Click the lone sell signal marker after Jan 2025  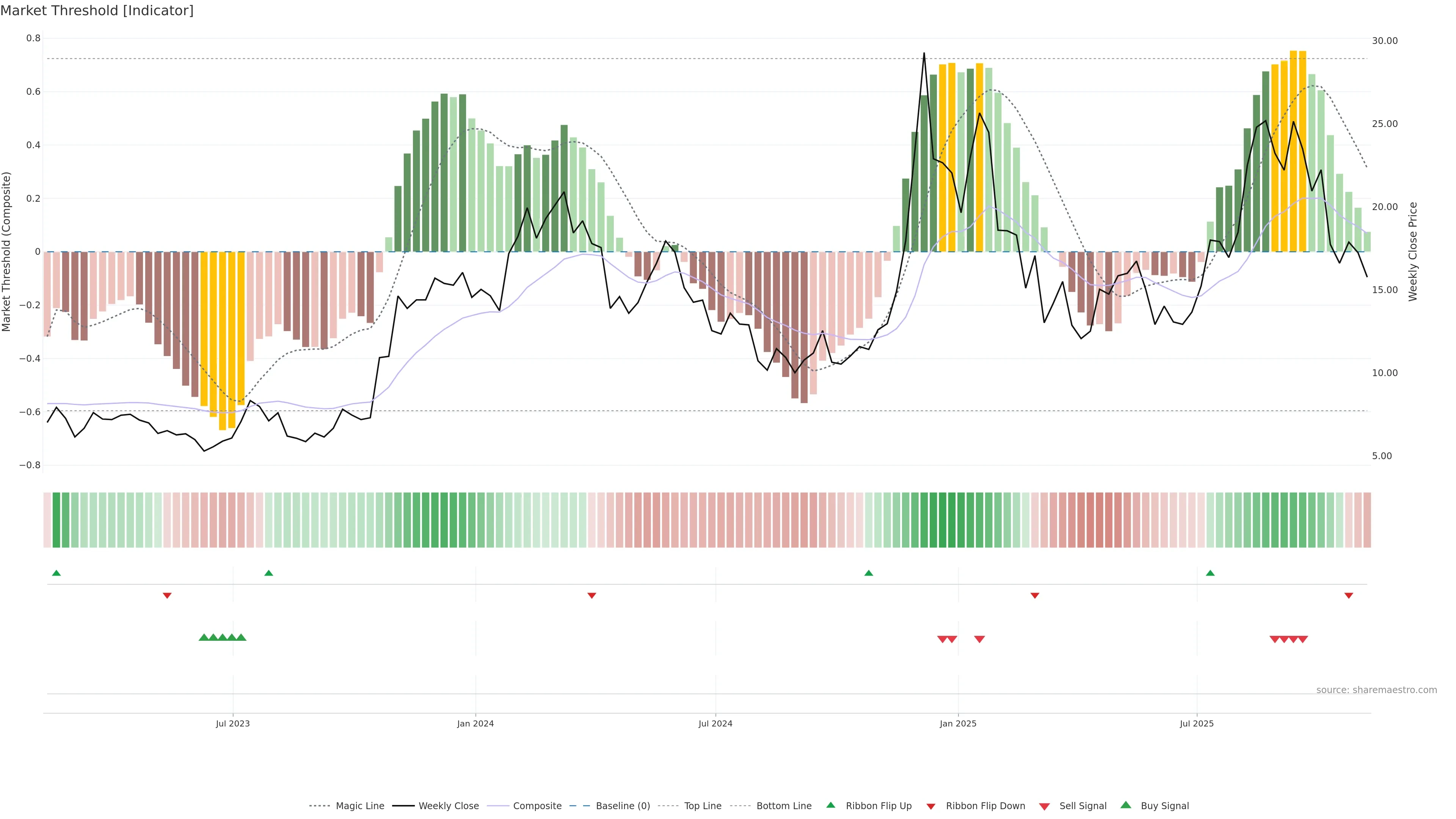point(979,639)
